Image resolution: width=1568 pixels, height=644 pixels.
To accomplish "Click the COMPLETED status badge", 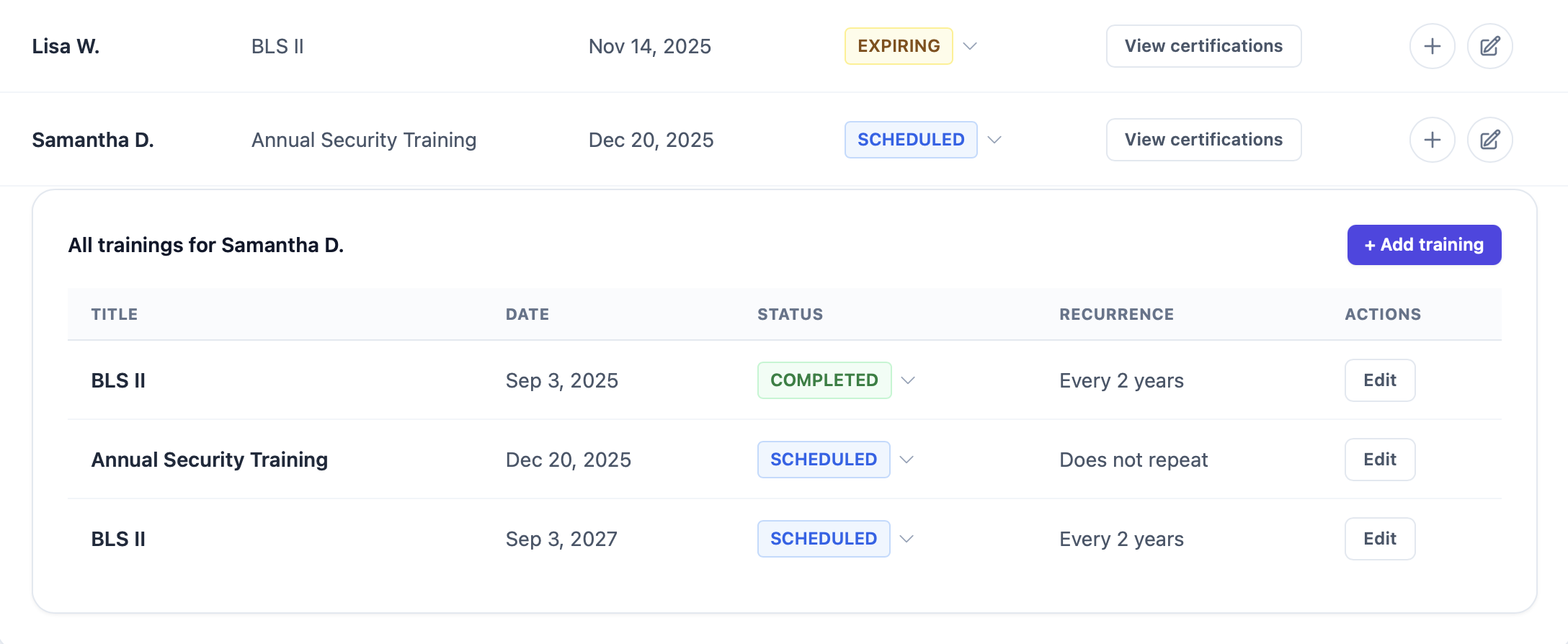I will coord(824,380).
